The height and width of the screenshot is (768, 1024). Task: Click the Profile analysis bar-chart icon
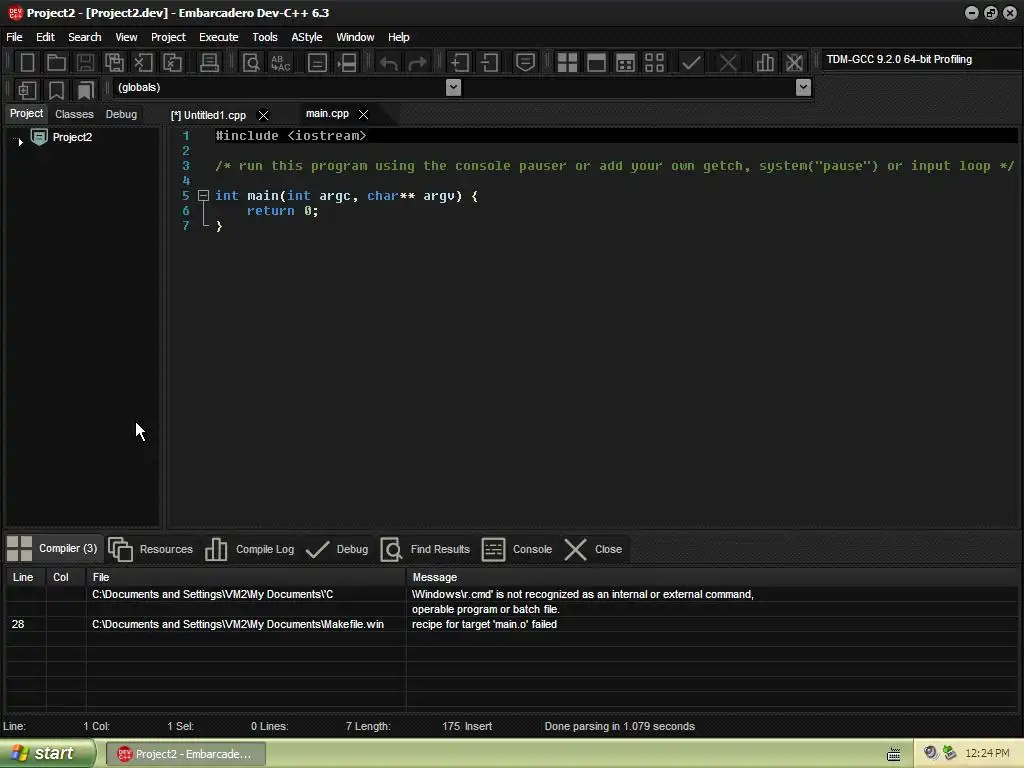click(x=765, y=63)
